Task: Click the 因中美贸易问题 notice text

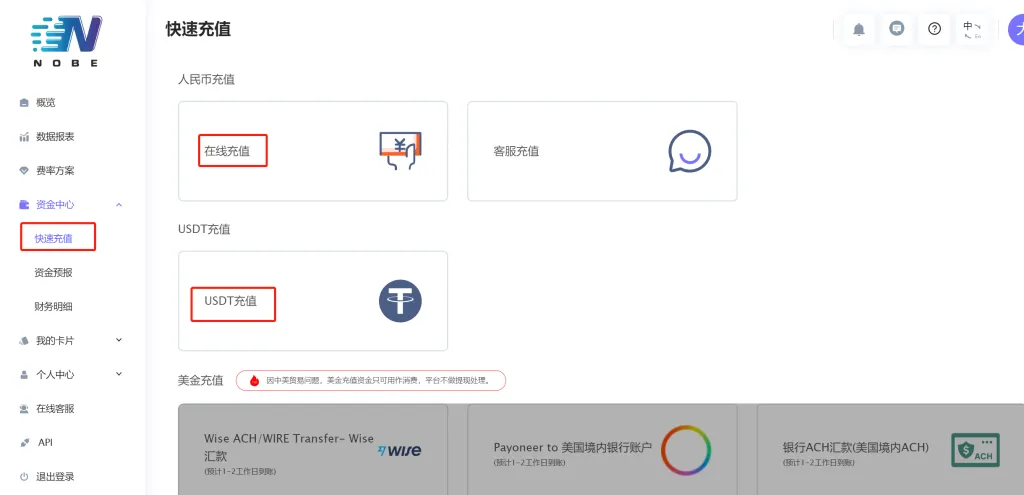Action: tap(377, 381)
